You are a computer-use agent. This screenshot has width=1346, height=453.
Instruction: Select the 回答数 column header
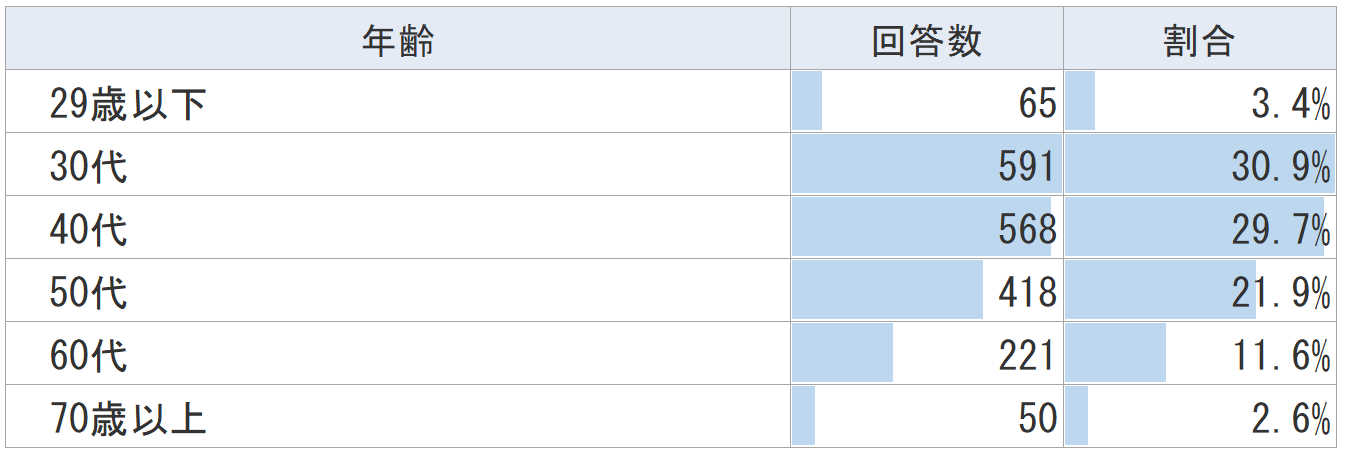coord(926,42)
